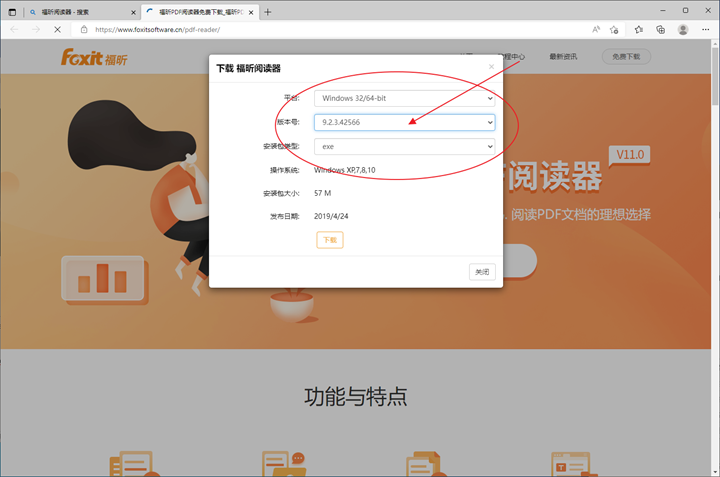The width and height of the screenshot is (720, 477).
Task: Click the 功能与特点 heading
Action: (355, 397)
